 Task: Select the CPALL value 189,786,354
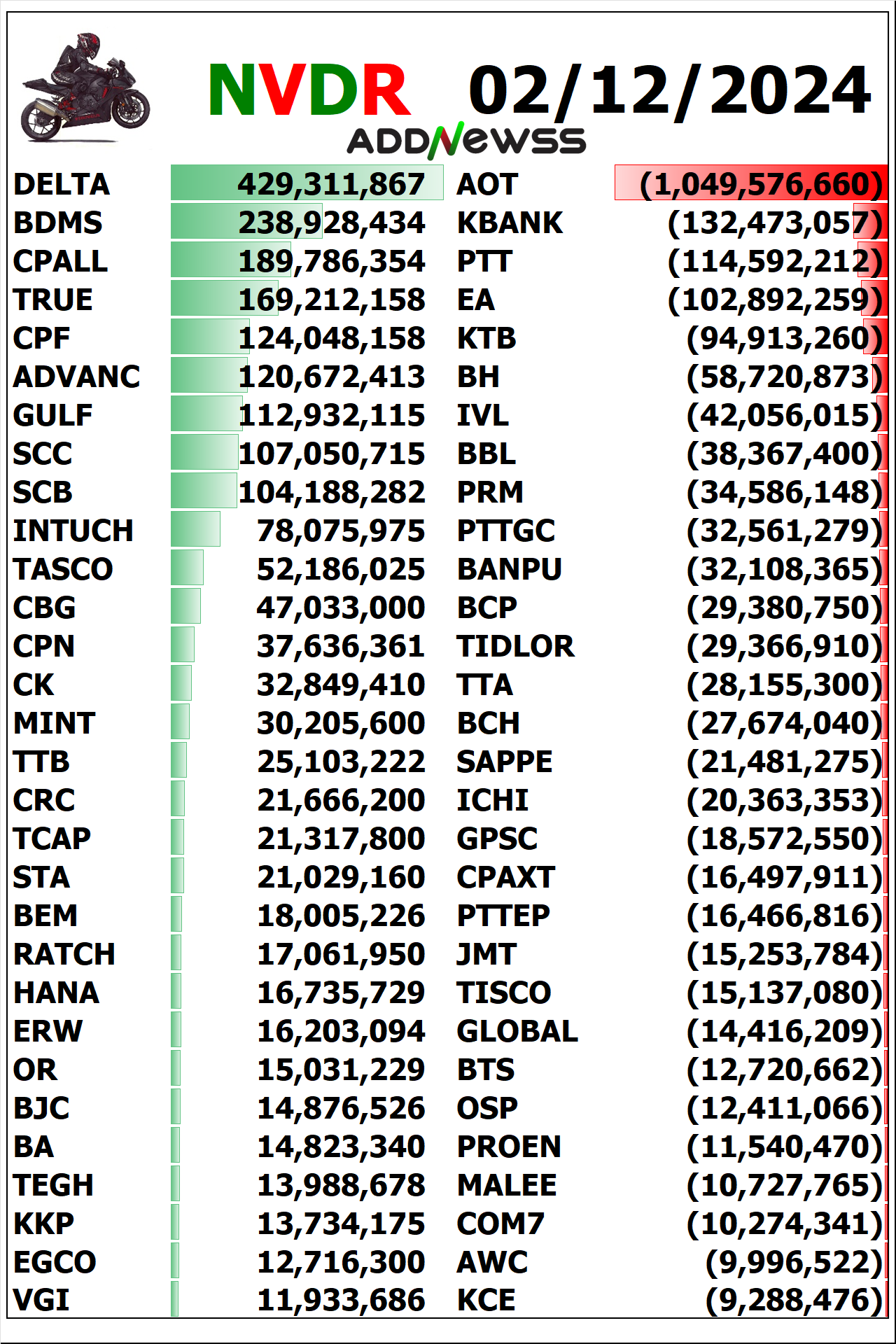pyautogui.click(x=332, y=261)
